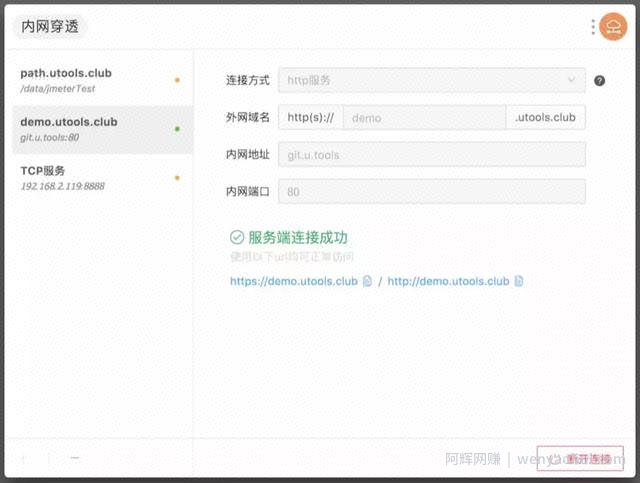
Task: Select the TCP服务 tunnel entry
Action: (103, 178)
